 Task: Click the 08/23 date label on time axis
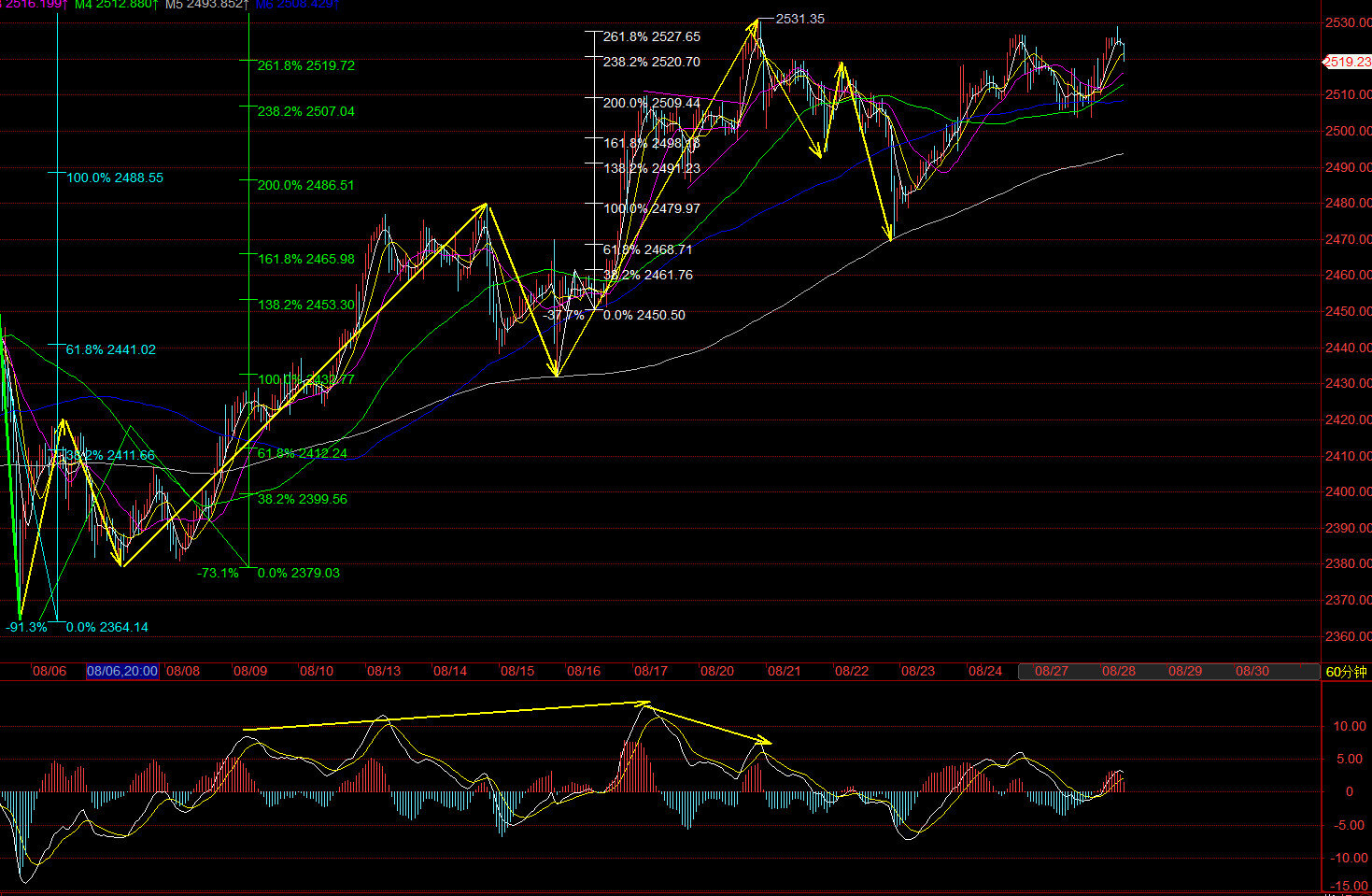click(x=918, y=671)
